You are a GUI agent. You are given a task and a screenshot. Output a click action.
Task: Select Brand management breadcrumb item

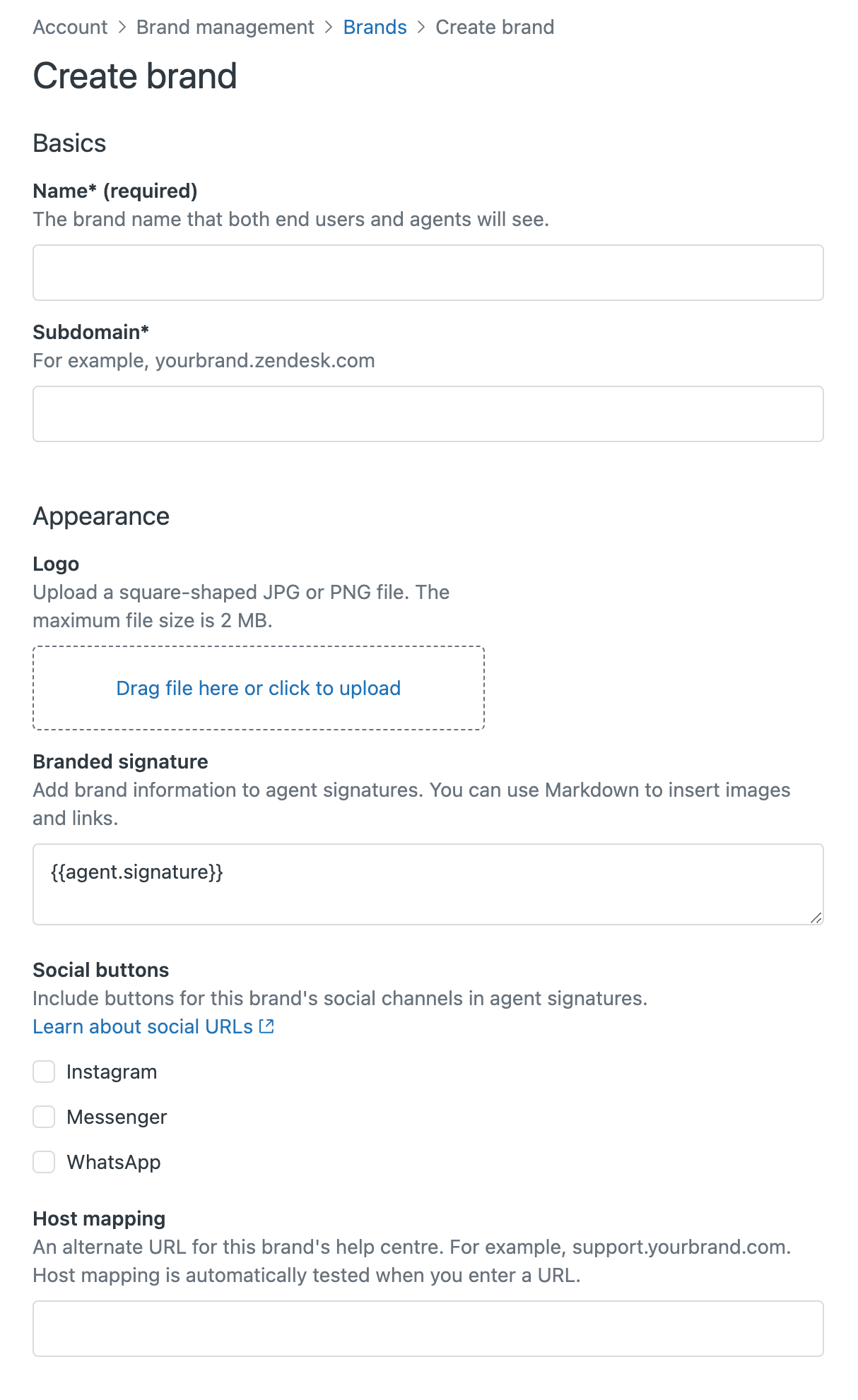point(225,27)
